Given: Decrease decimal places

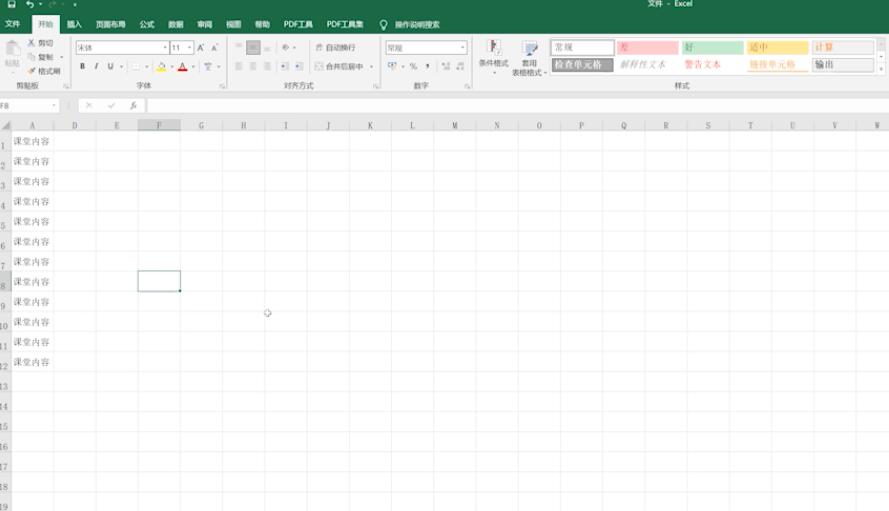Looking at the screenshot, I should tap(460, 66).
